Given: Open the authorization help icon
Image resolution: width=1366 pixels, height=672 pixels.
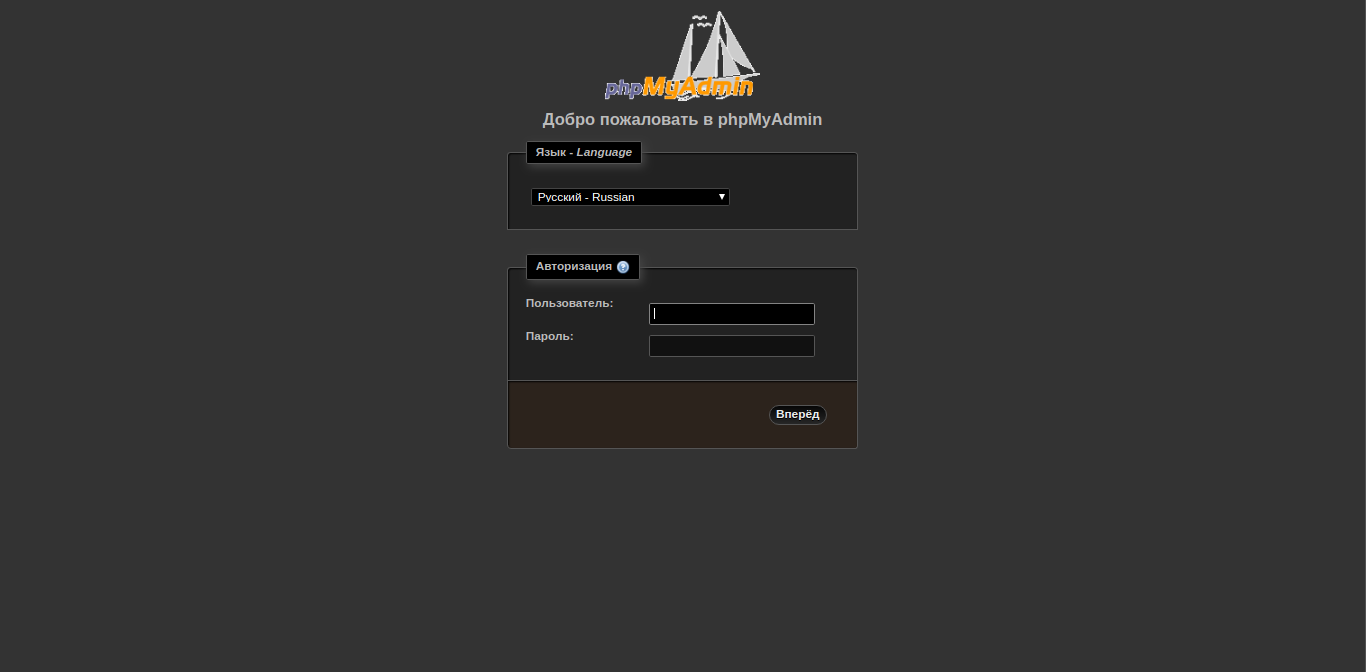Looking at the screenshot, I should [x=623, y=267].
